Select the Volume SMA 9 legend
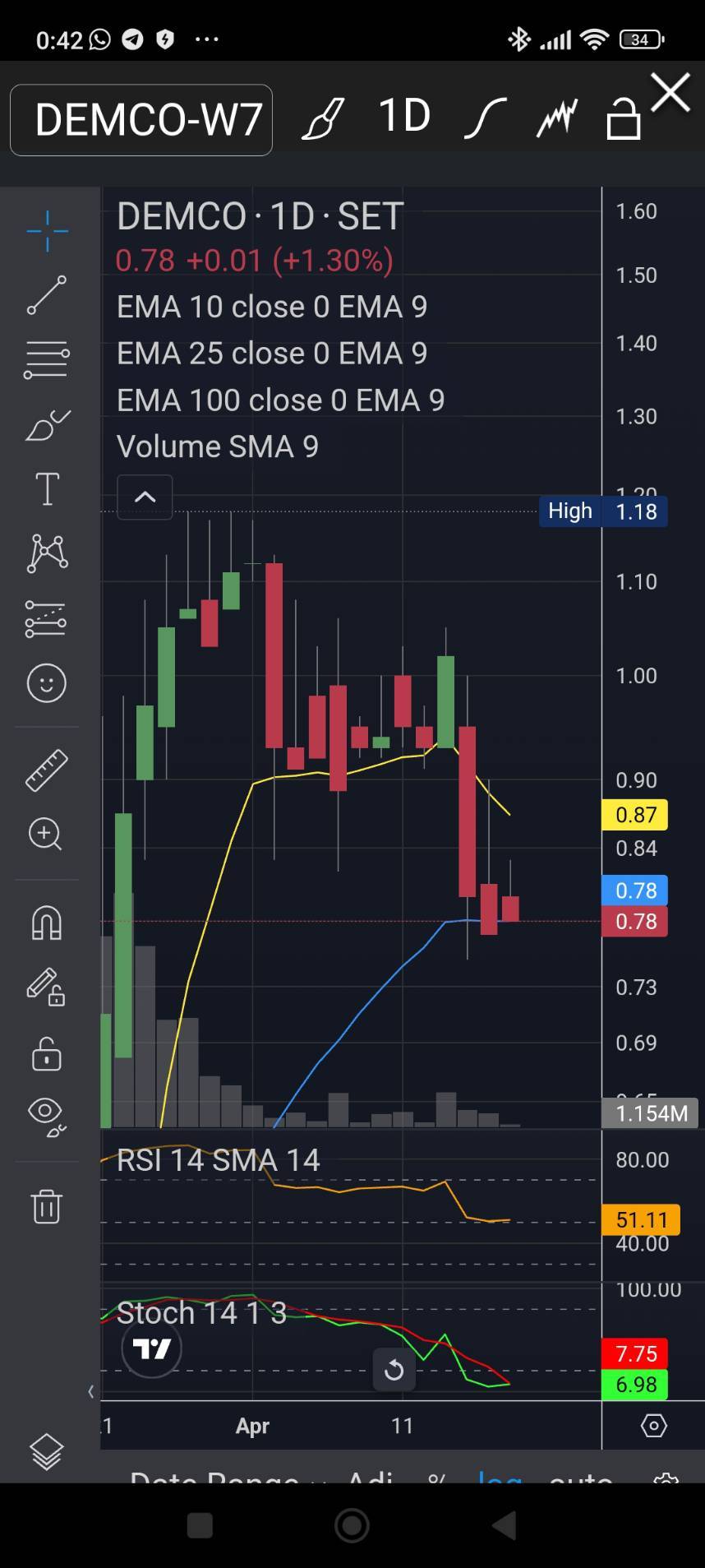This screenshot has height=1568, width=705. 218,446
